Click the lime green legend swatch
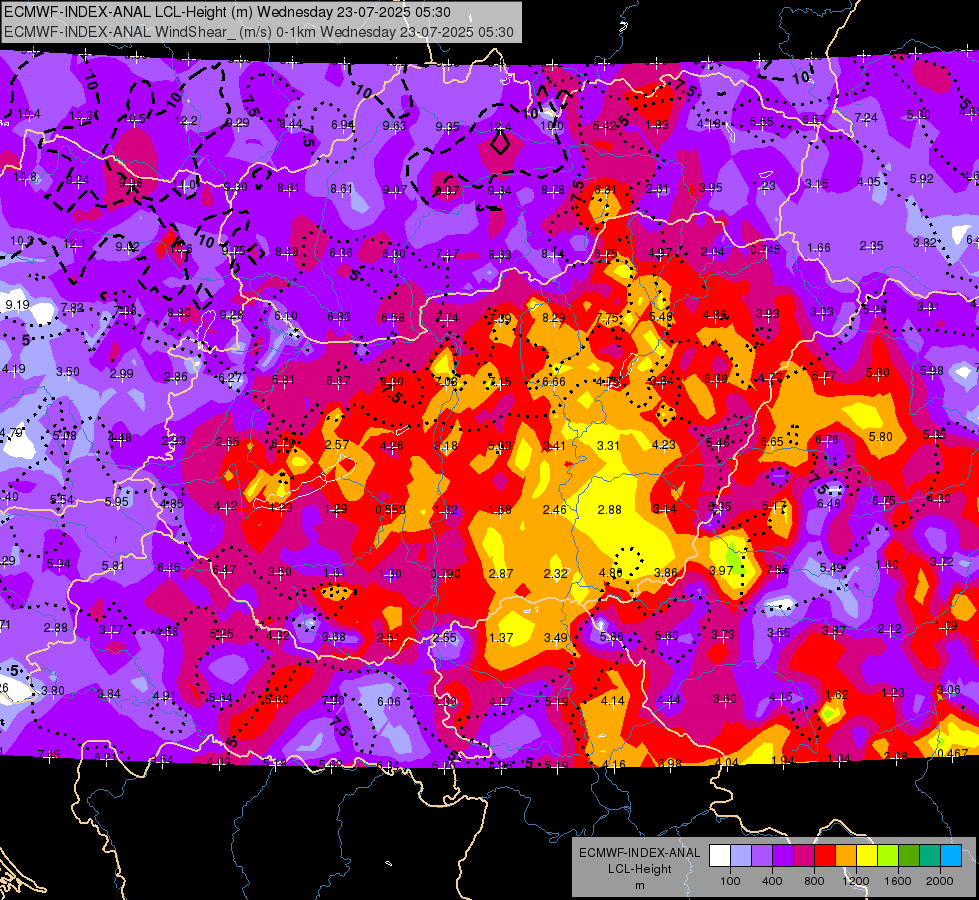 point(888,856)
